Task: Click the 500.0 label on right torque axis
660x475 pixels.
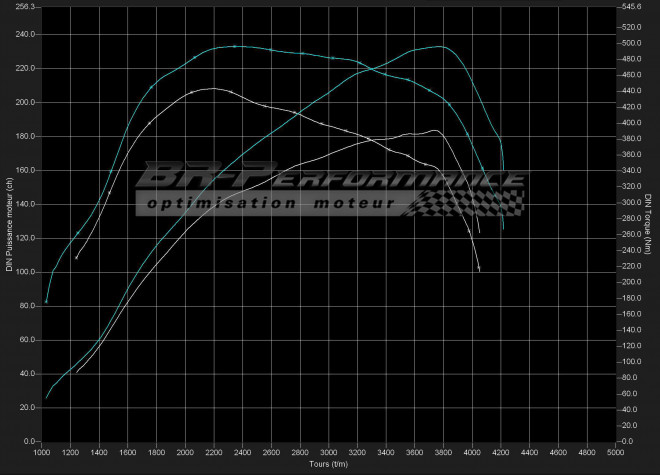Action: pos(632,44)
